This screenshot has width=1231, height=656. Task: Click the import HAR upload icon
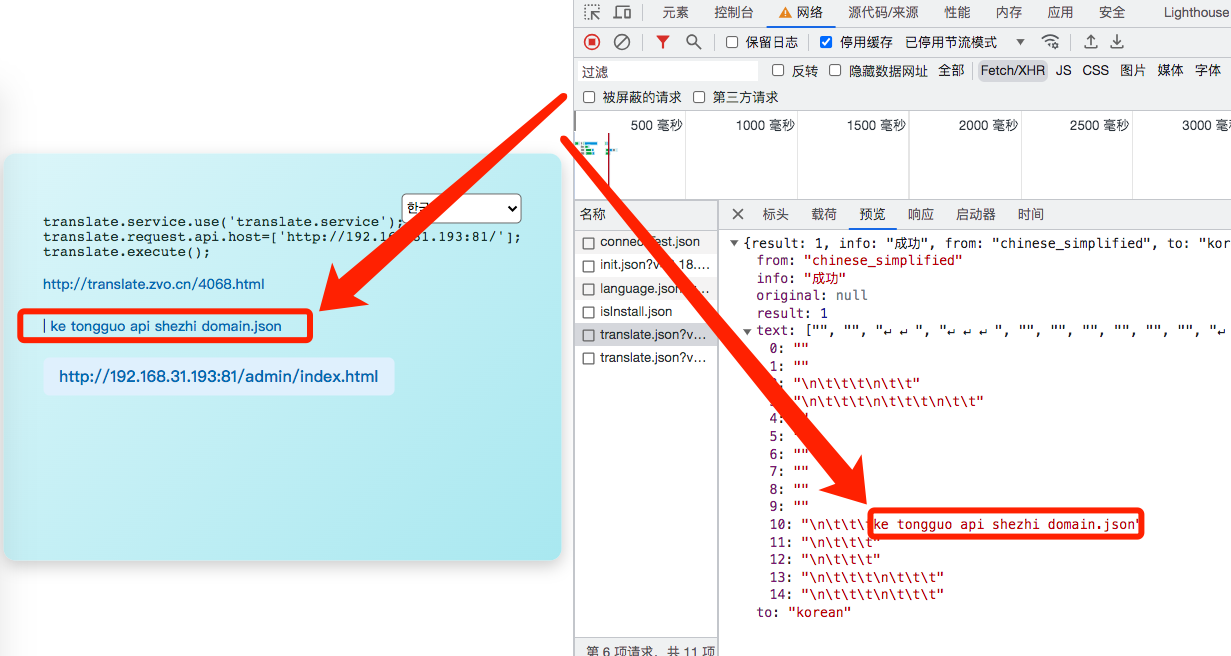(1091, 42)
